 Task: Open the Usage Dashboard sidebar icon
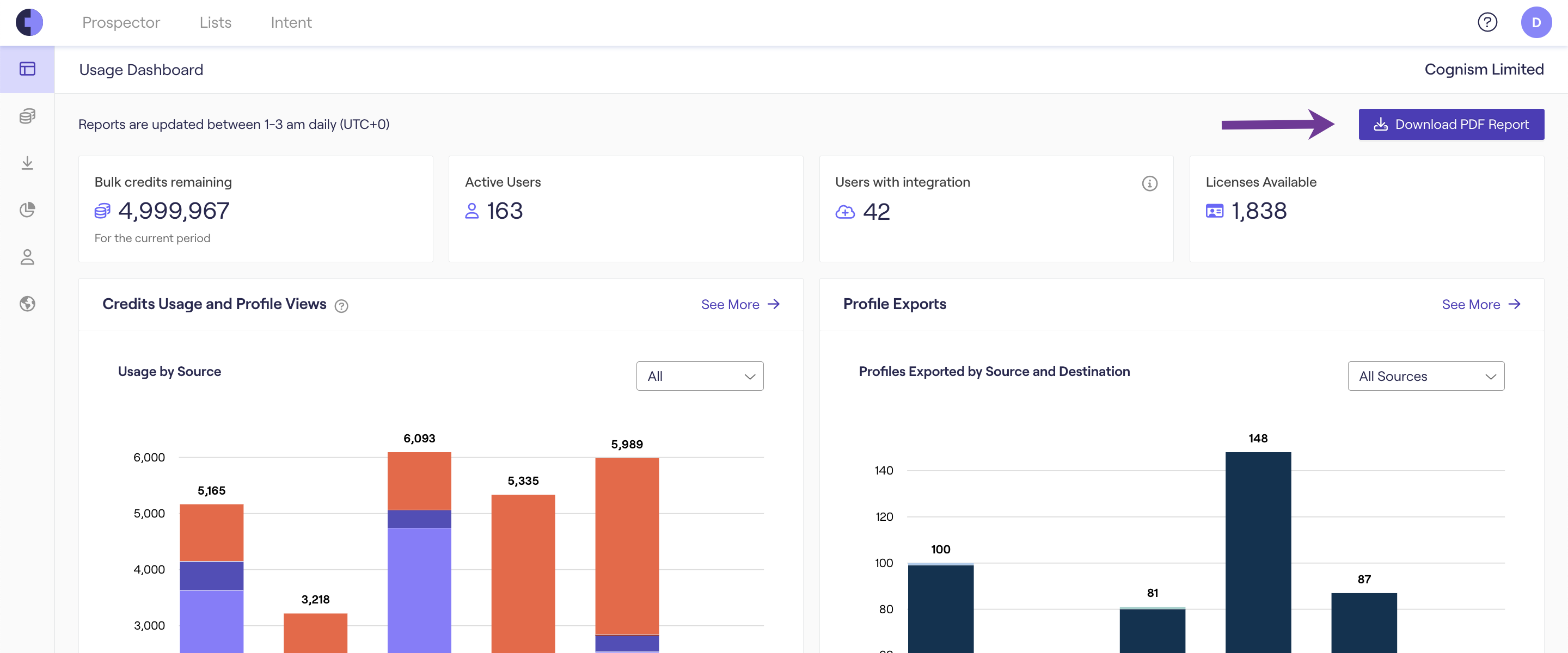[27, 69]
